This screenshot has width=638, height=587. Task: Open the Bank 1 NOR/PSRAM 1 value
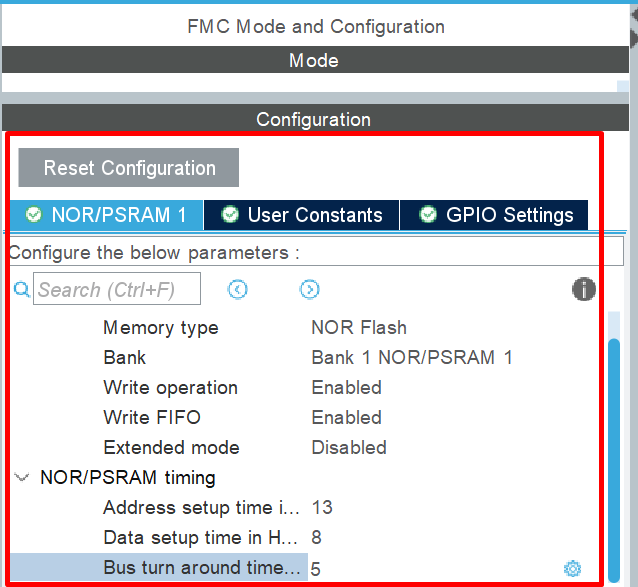pos(412,358)
